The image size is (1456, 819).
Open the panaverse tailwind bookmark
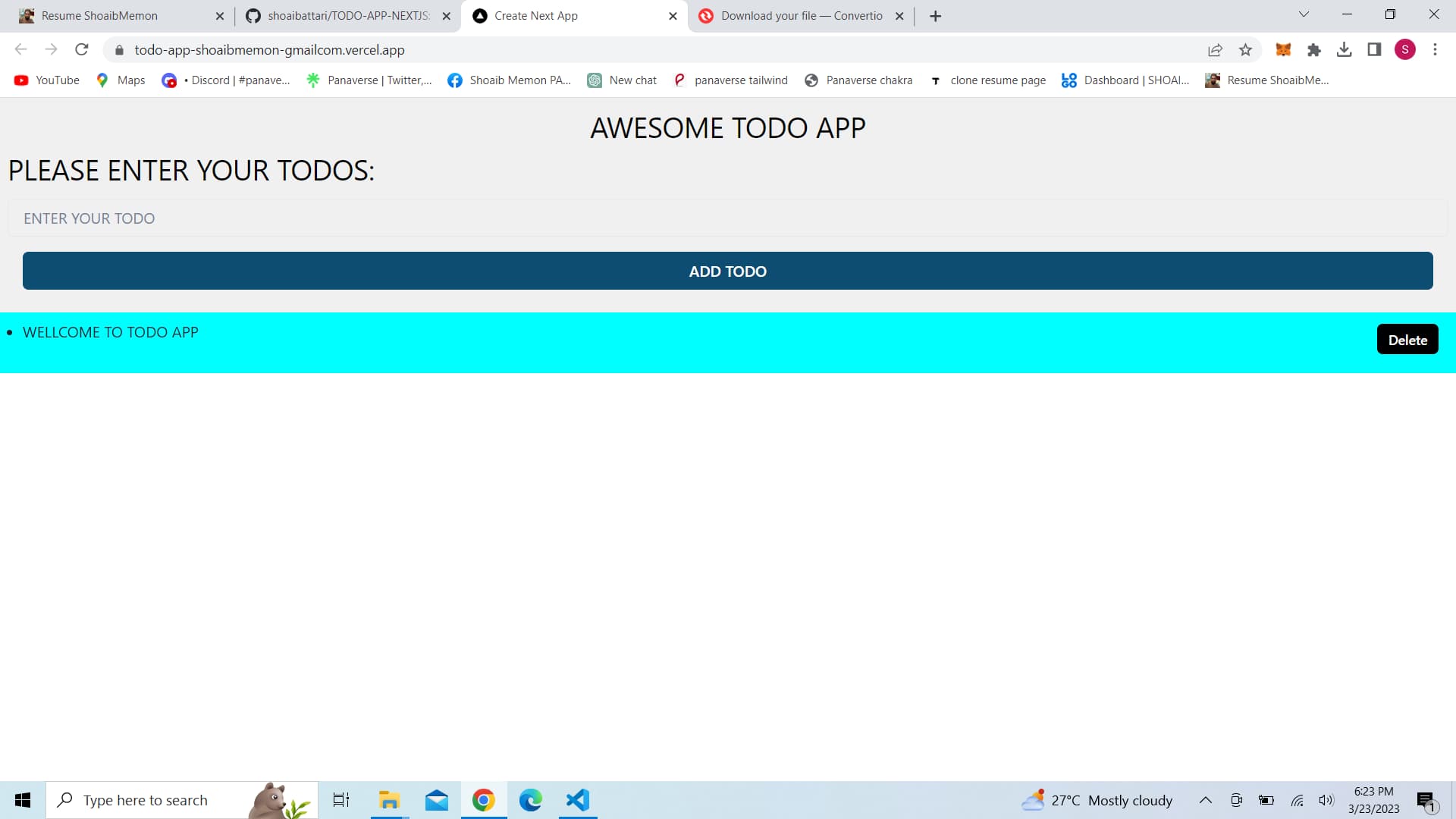730,80
